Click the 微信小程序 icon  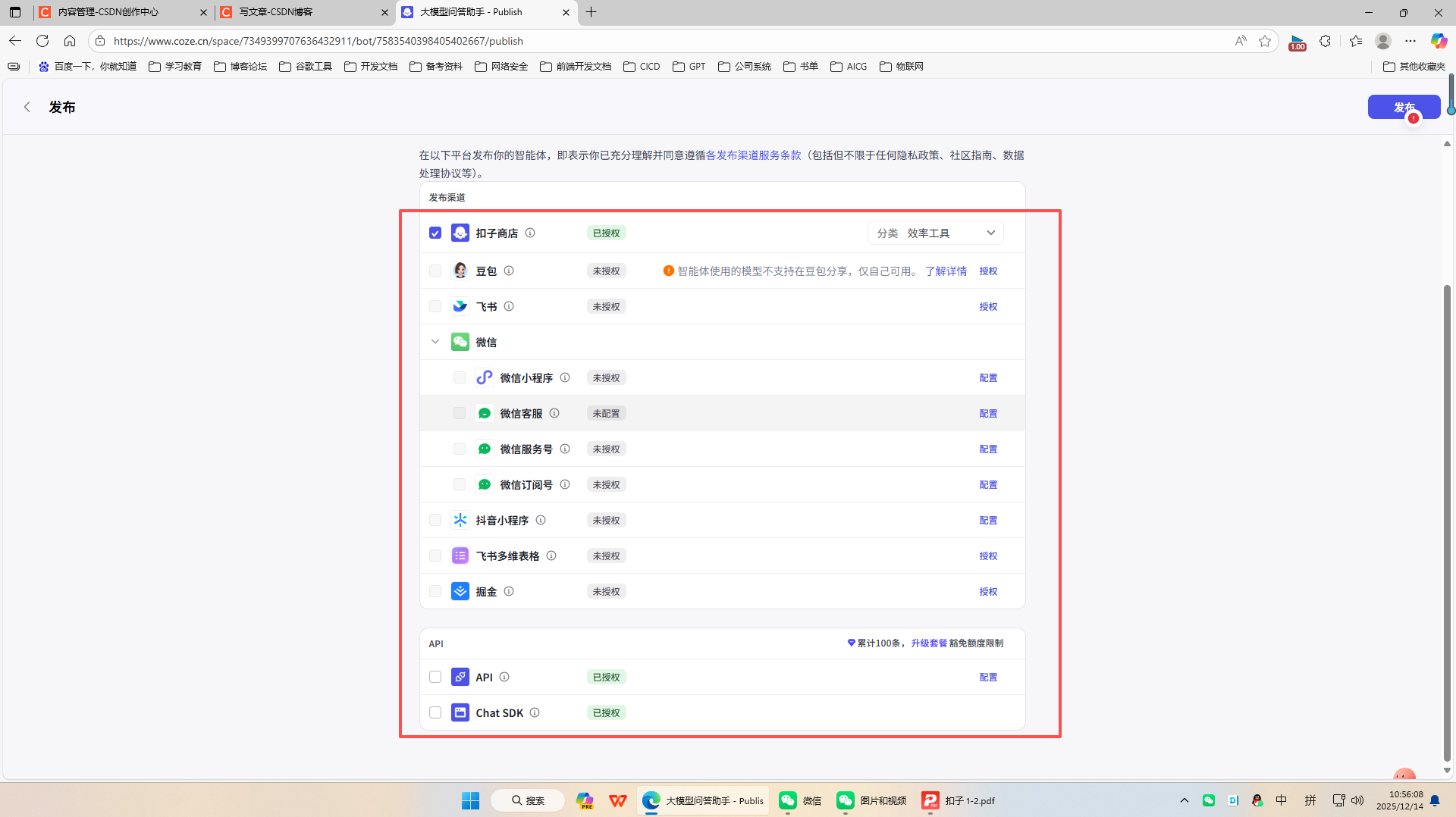[x=485, y=377]
